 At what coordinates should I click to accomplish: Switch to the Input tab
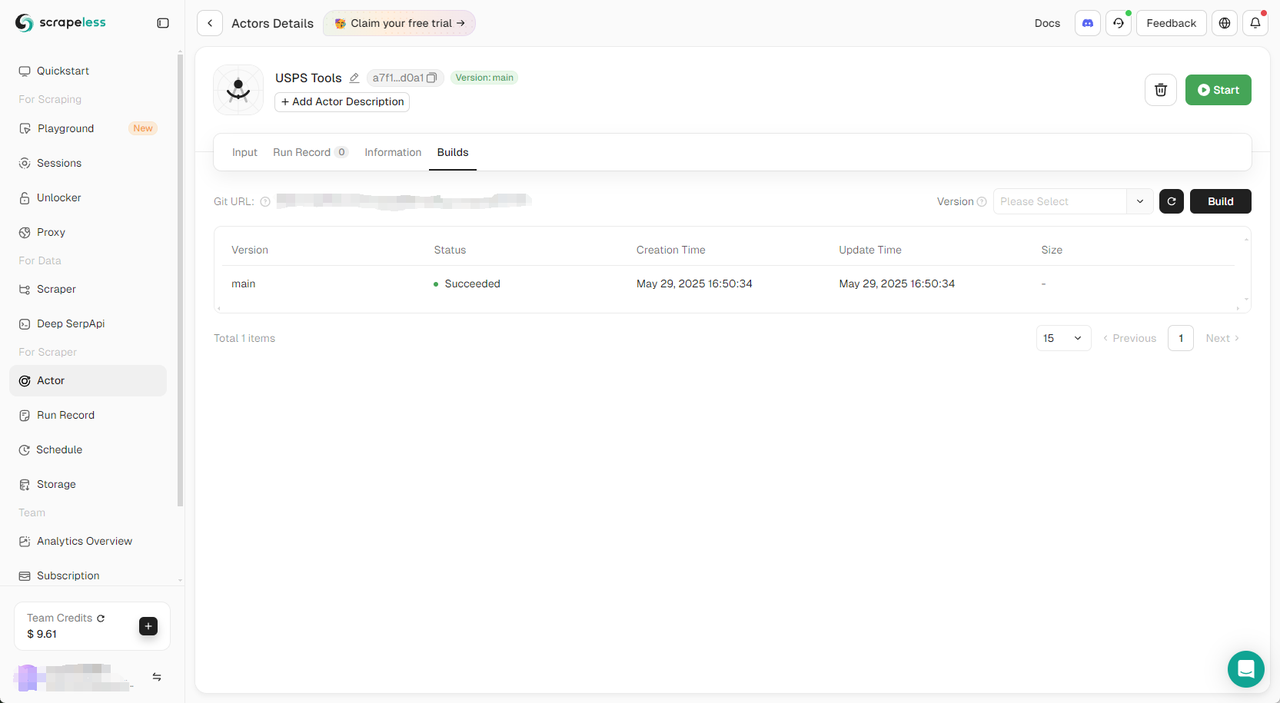245,152
